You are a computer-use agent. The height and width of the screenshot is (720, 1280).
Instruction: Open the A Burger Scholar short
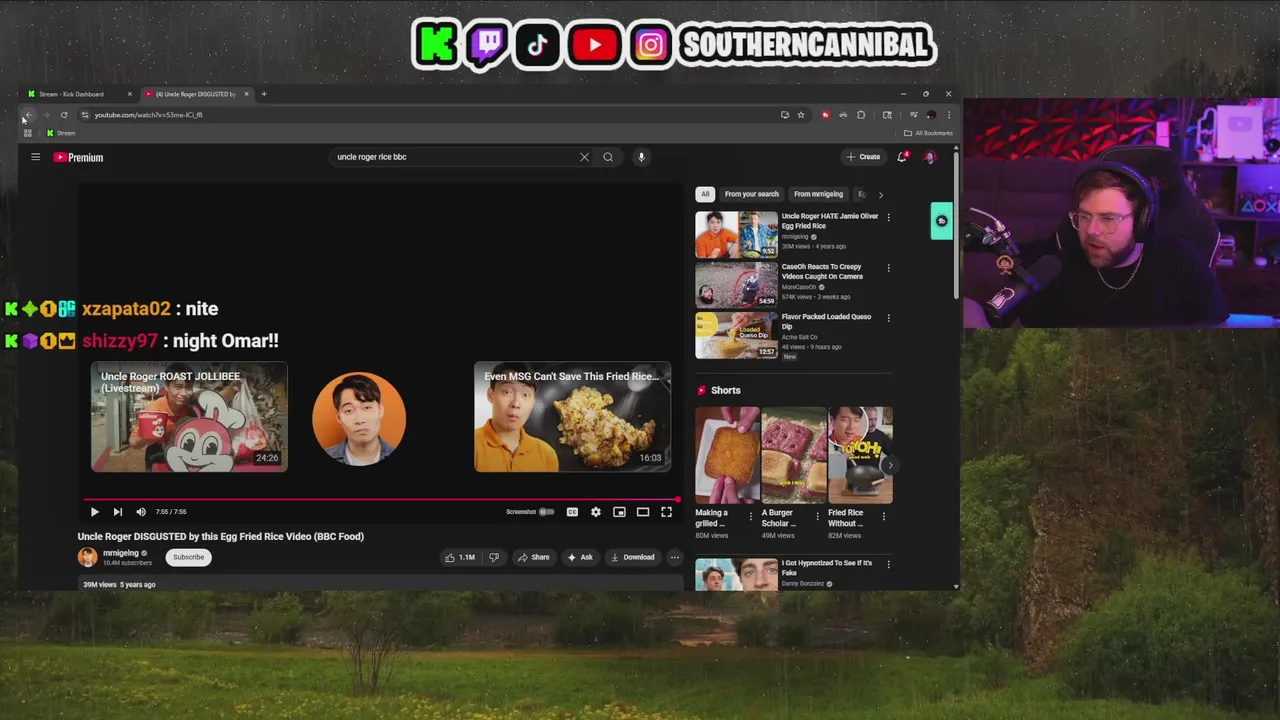point(794,454)
